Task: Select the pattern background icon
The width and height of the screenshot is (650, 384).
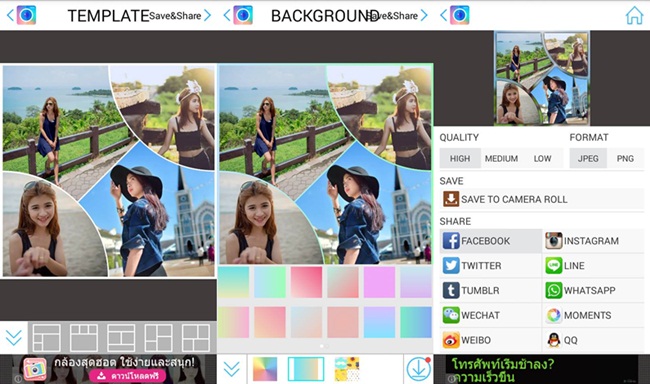Action: pyautogui.click(x=347, y=369)
